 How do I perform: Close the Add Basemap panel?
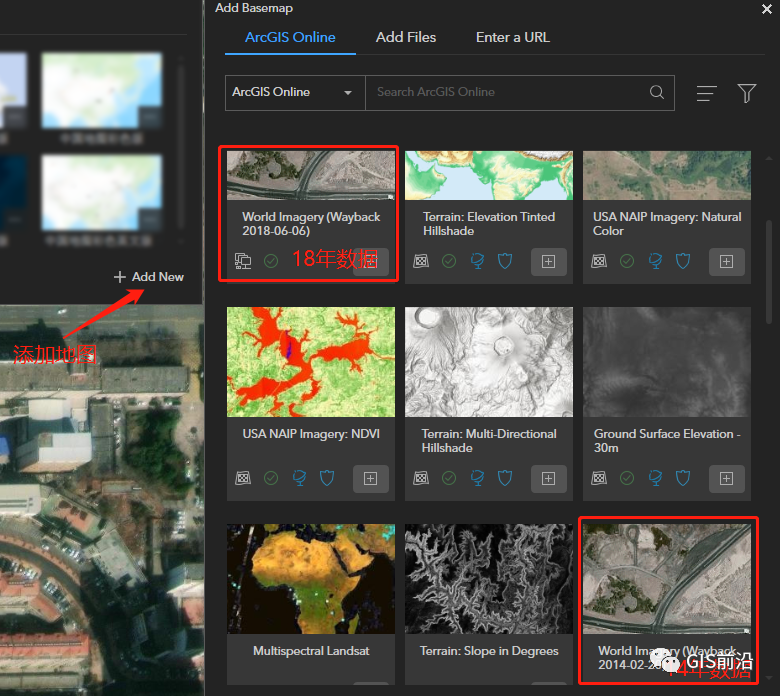tap(767, 9)
